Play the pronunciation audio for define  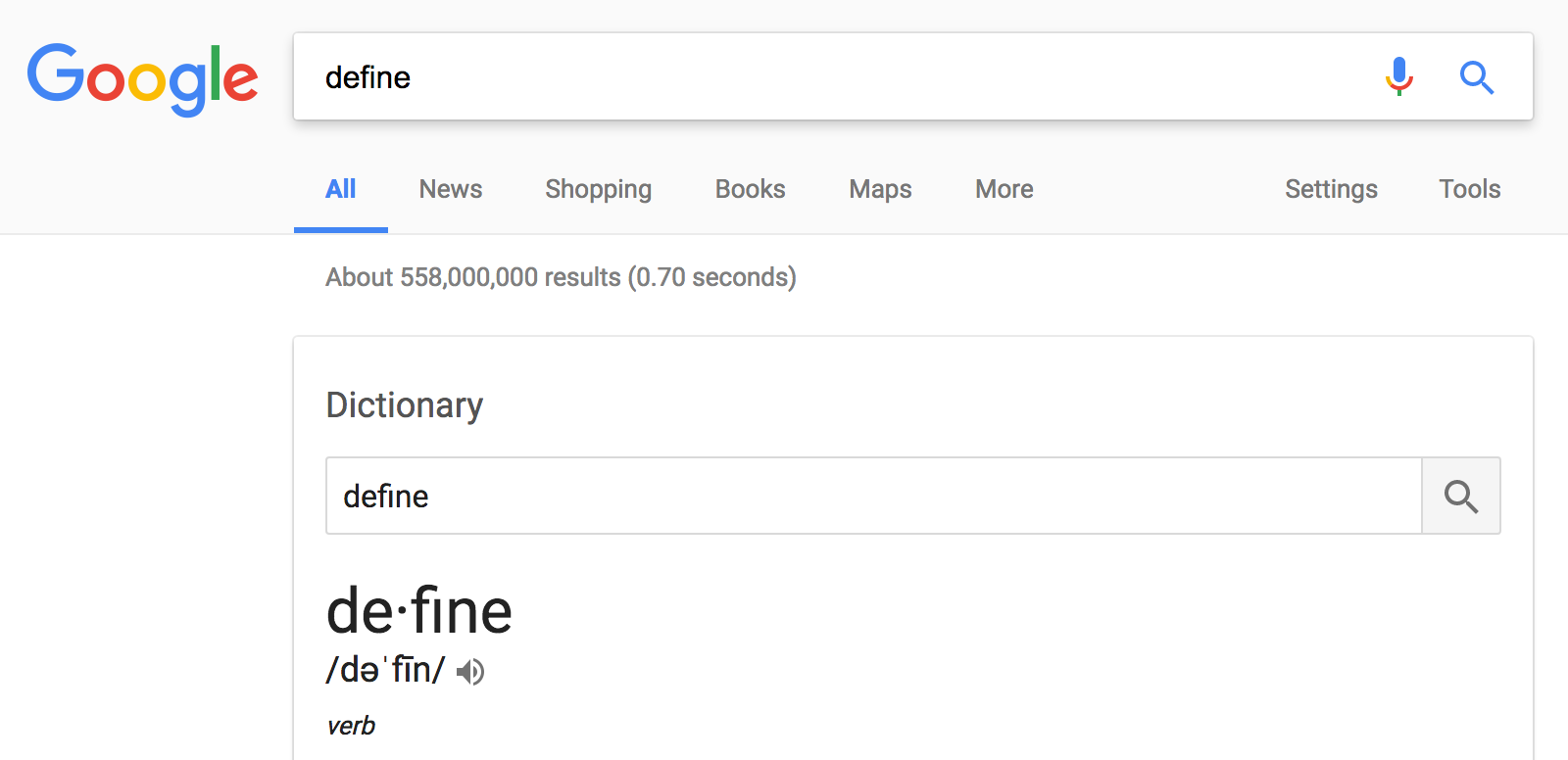[471, 672]
